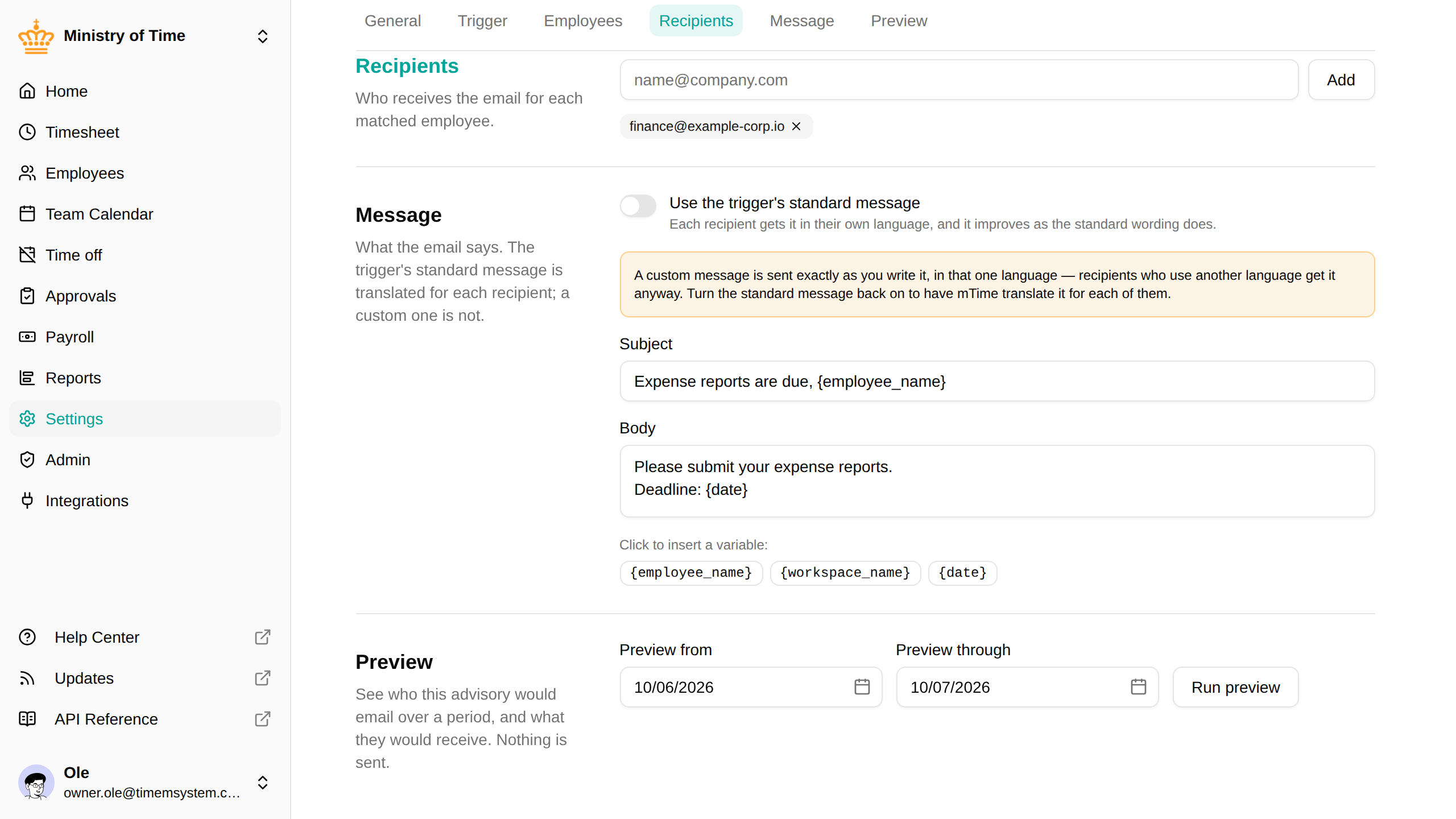Screen dimensions: 1456x819
Task: Click the Add recipient button
Action: tap(1341, 80)
